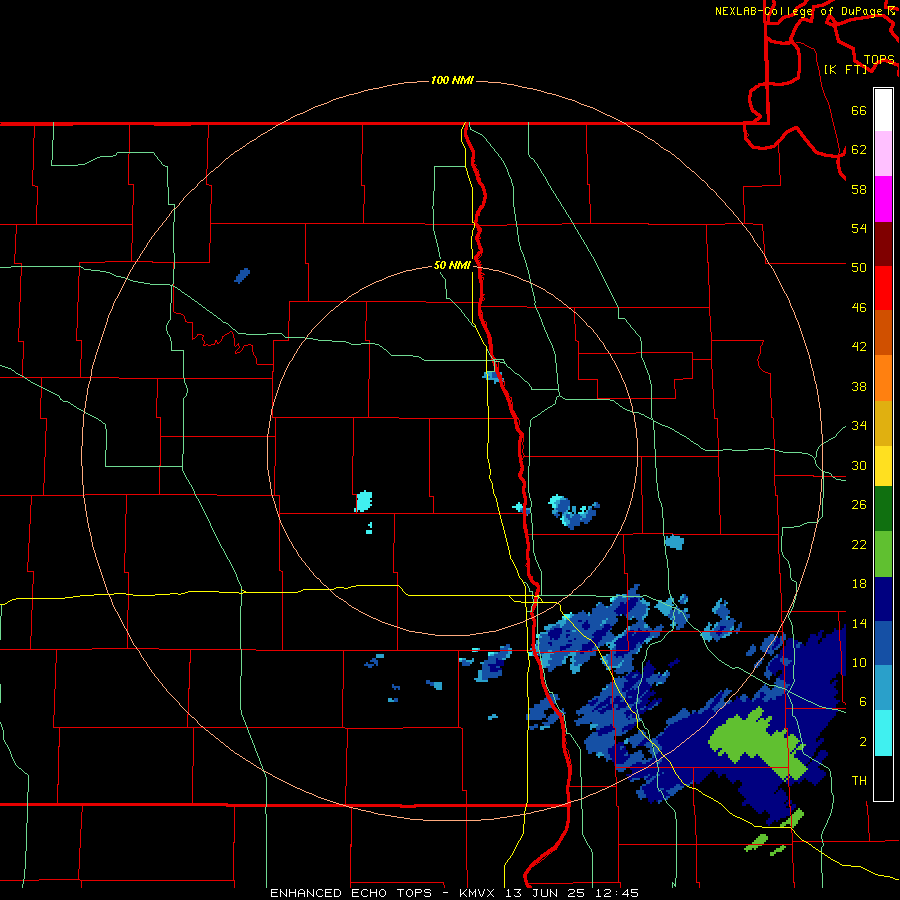900x900 pixels.
Task: Click the dark orange legend swatch
Action: [x=883, y=333]
